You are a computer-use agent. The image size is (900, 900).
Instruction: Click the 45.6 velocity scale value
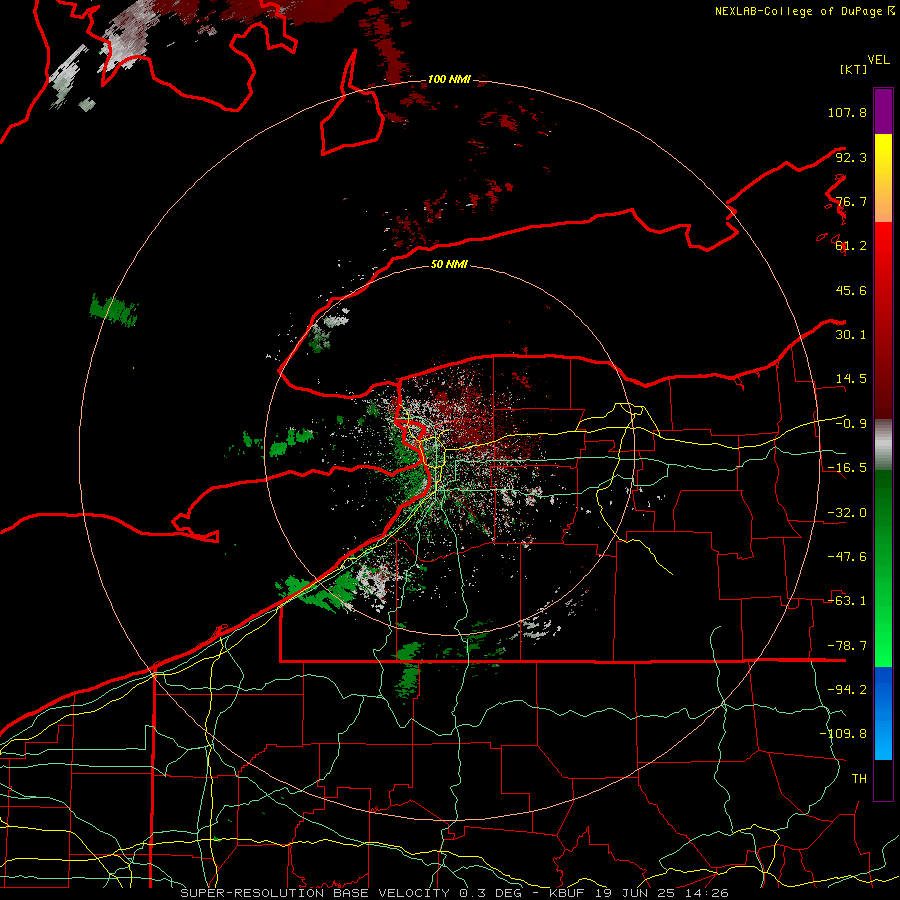(x=851, y=290)
